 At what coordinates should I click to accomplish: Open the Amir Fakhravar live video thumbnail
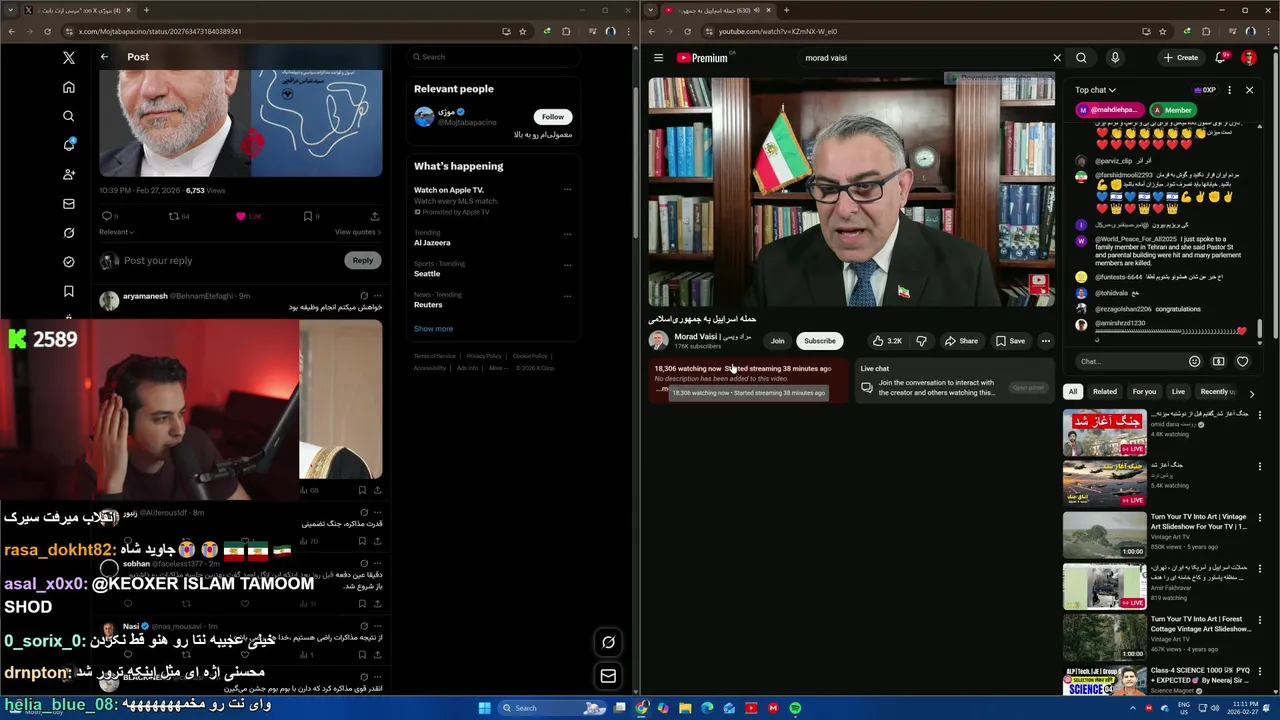(x=1105, y=585)
